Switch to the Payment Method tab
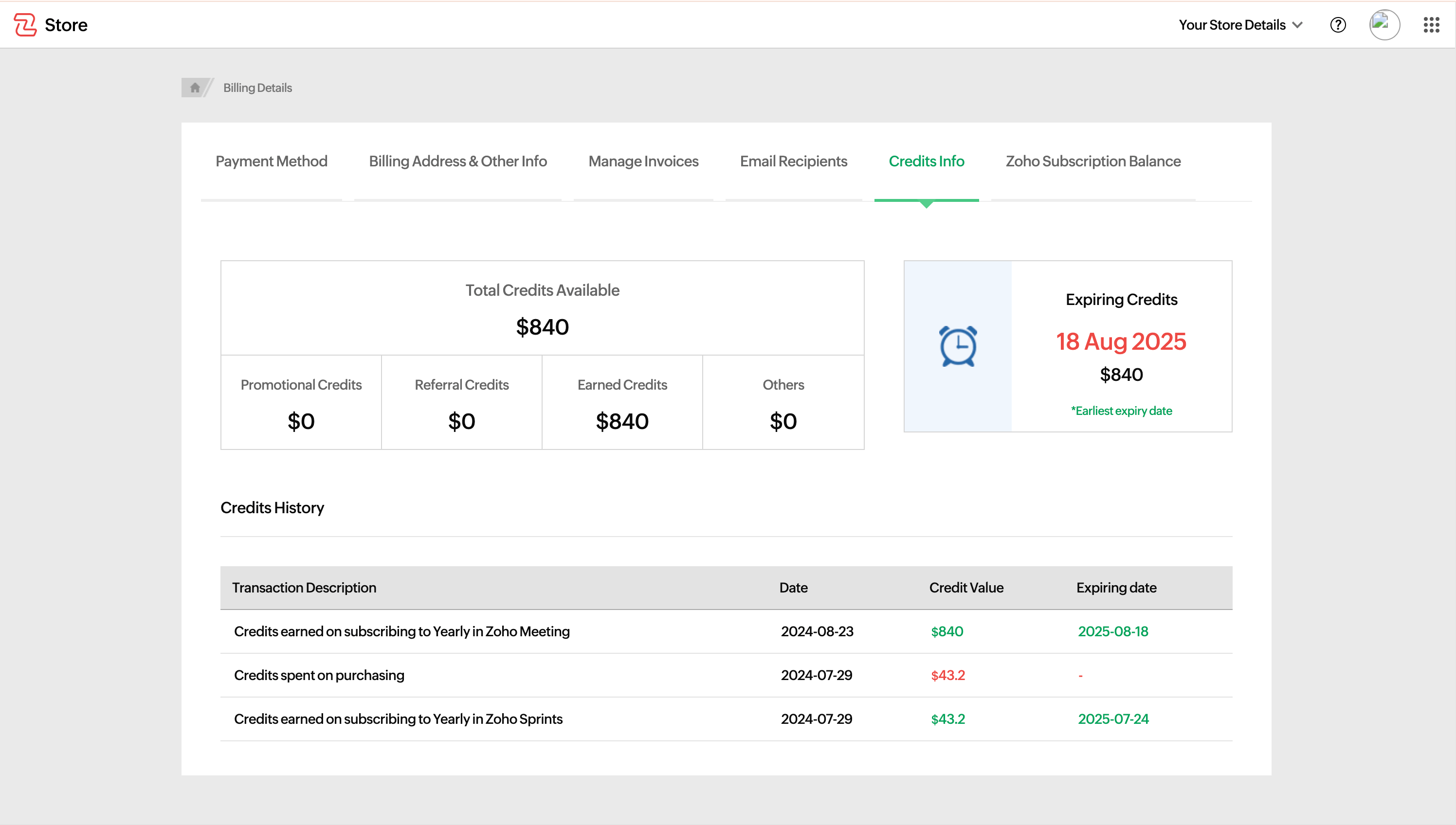Viewport: 1456px width, 825px height. coord(272,161)
